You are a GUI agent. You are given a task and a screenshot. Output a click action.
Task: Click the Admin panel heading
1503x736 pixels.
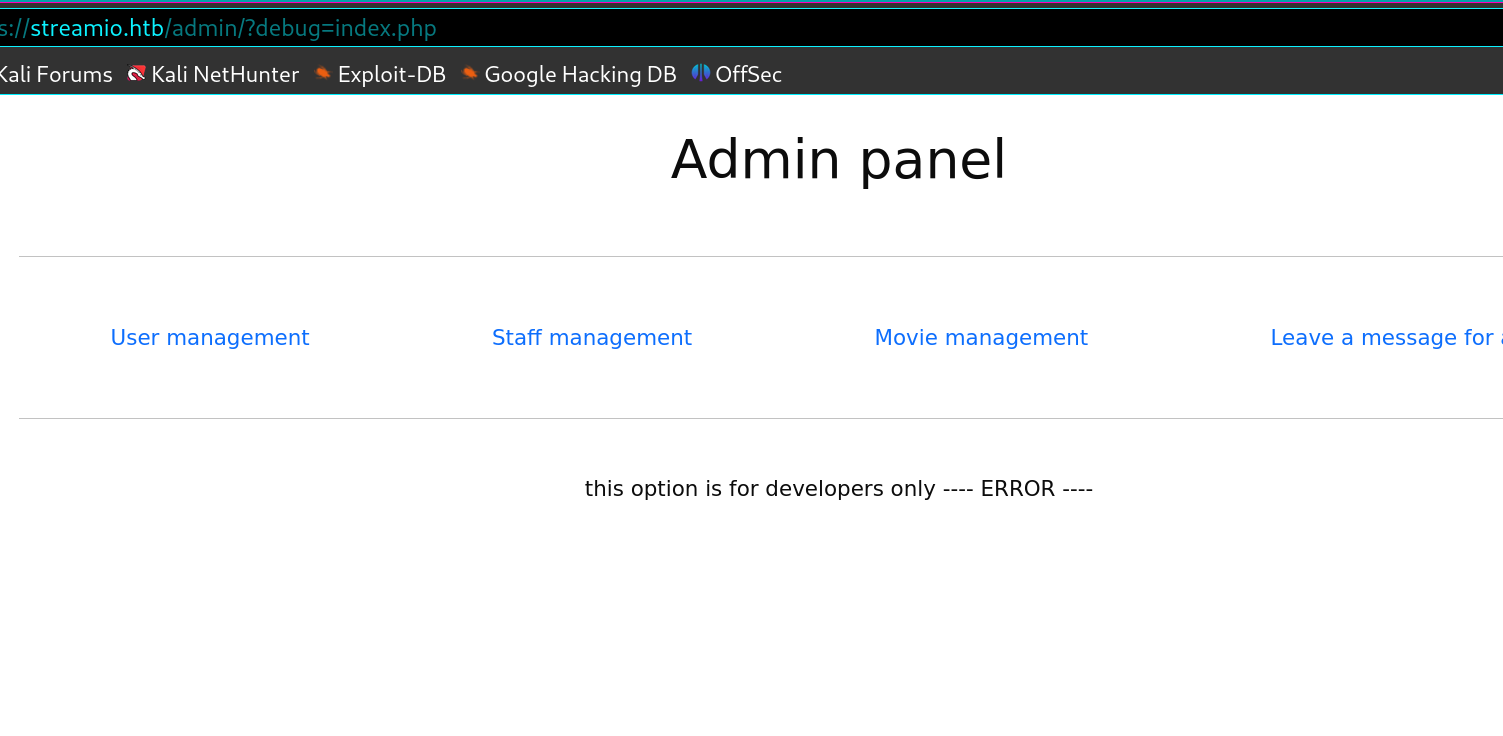point(838,160)
